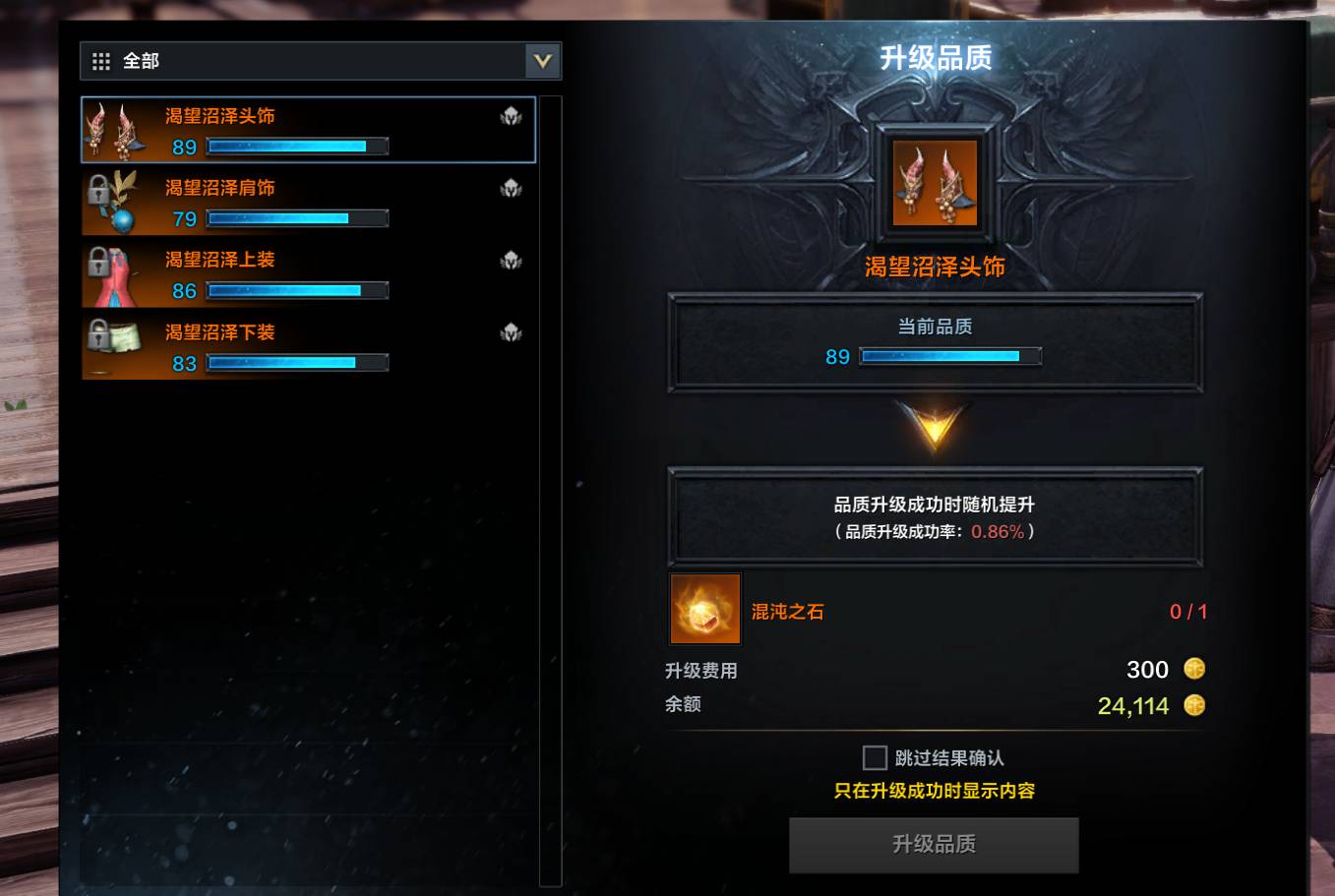Click the 渴望沼泽头饰 item icon in list

click(116, 129)
